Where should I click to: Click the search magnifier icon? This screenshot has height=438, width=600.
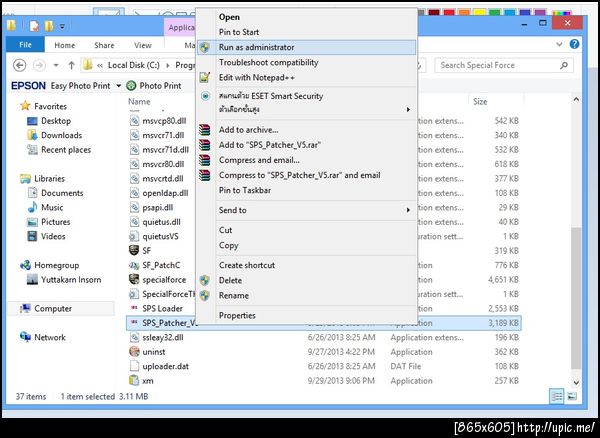click(x=564, y=65)
